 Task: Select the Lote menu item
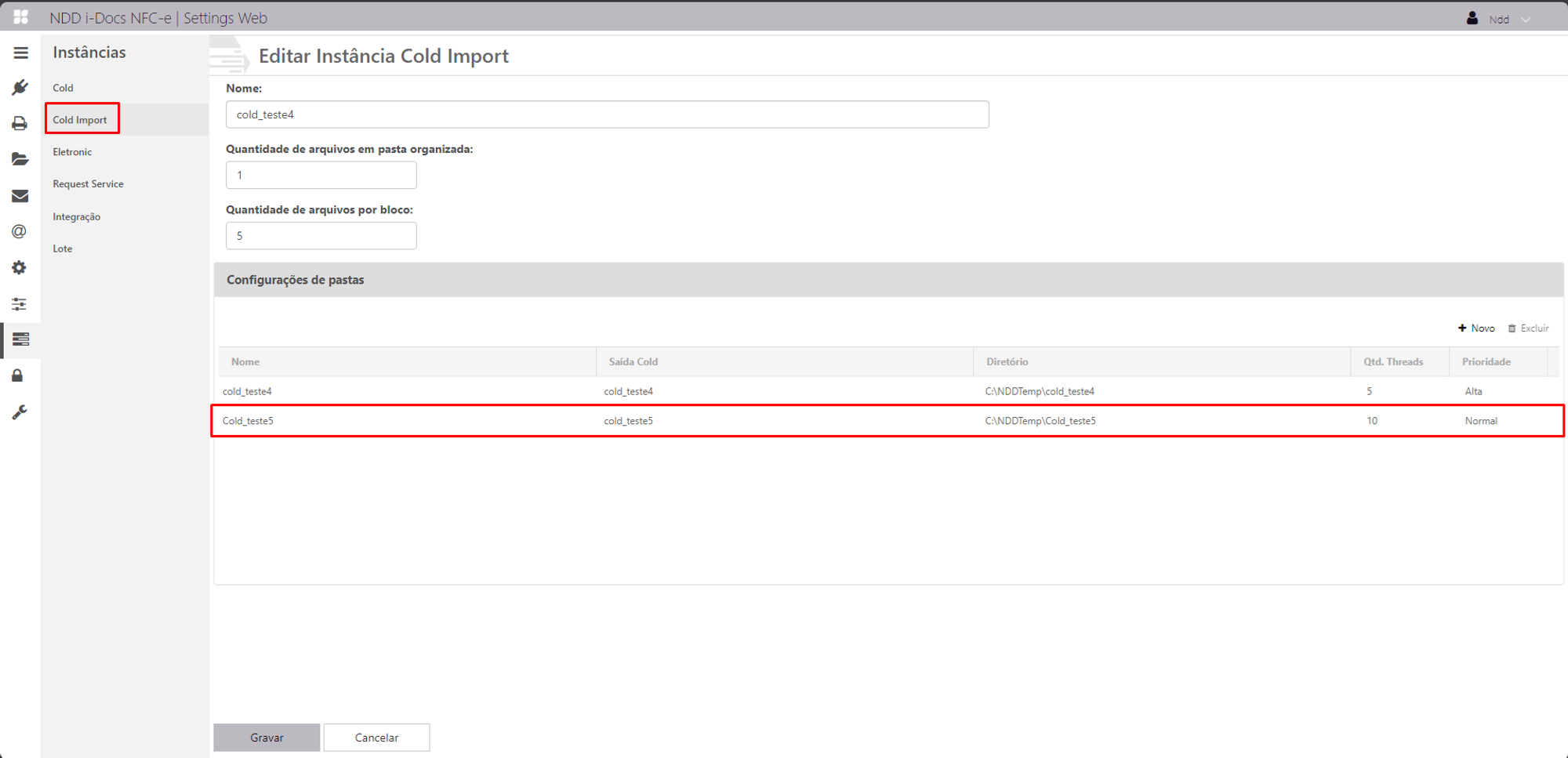[61, 248]
